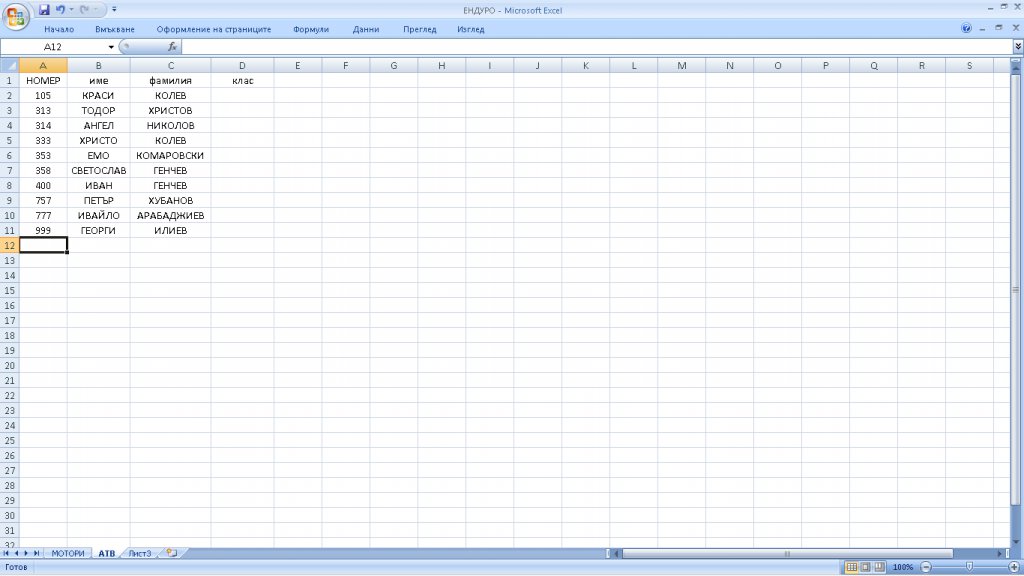Viewport: 1024px width, 576px height.
Task: Open the Name Box dropdown
Action: click(x=111, y=47)
